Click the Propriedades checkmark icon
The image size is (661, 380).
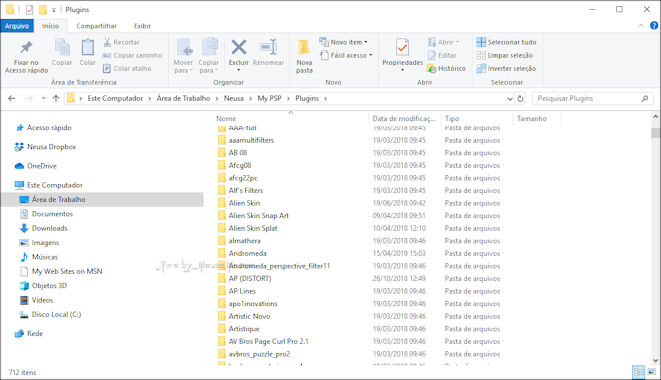pos(402,47)
